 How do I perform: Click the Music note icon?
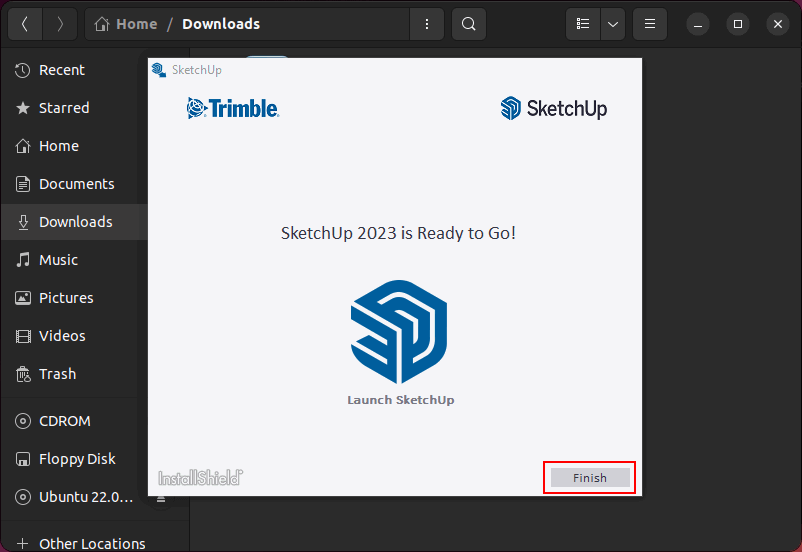23,260
